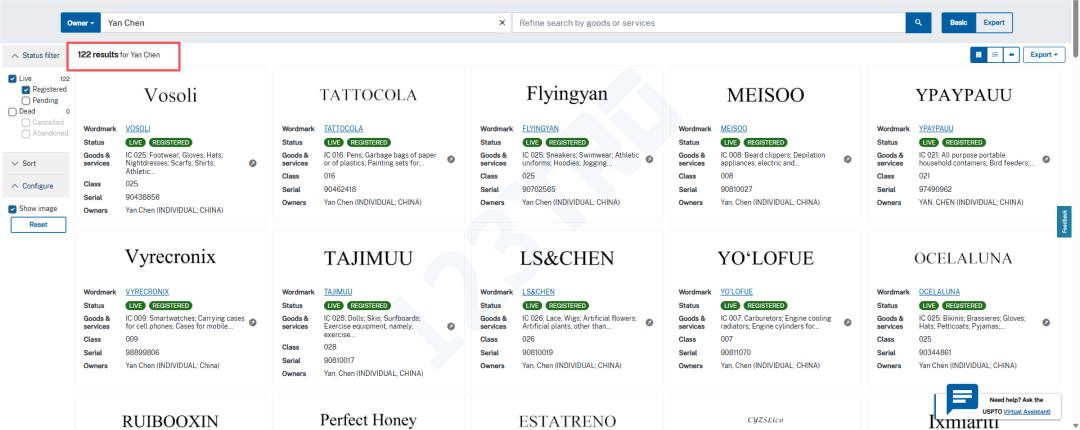Image resolution: width=1080 pixels, height=430 pixels.
Task: Open the FLYINGYAN wordmark link
Action: (540, 128)
